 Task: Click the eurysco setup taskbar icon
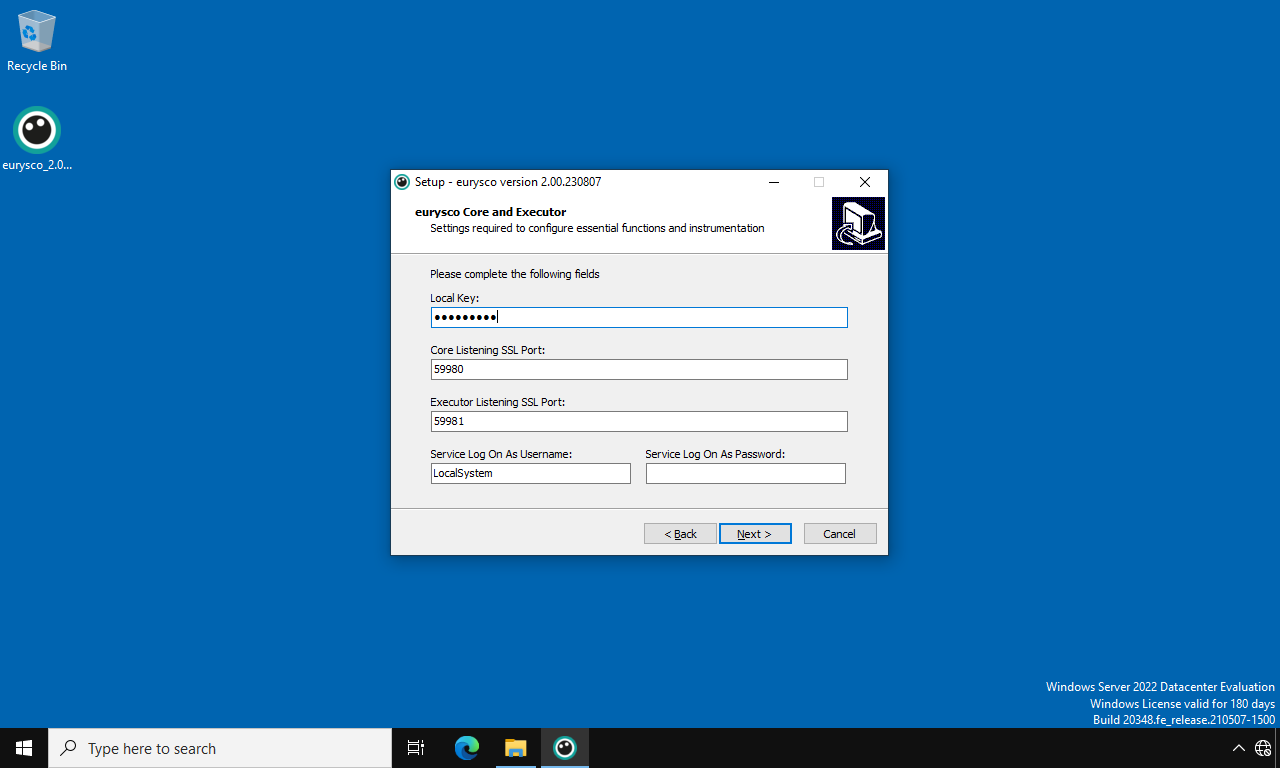[565, 748]
